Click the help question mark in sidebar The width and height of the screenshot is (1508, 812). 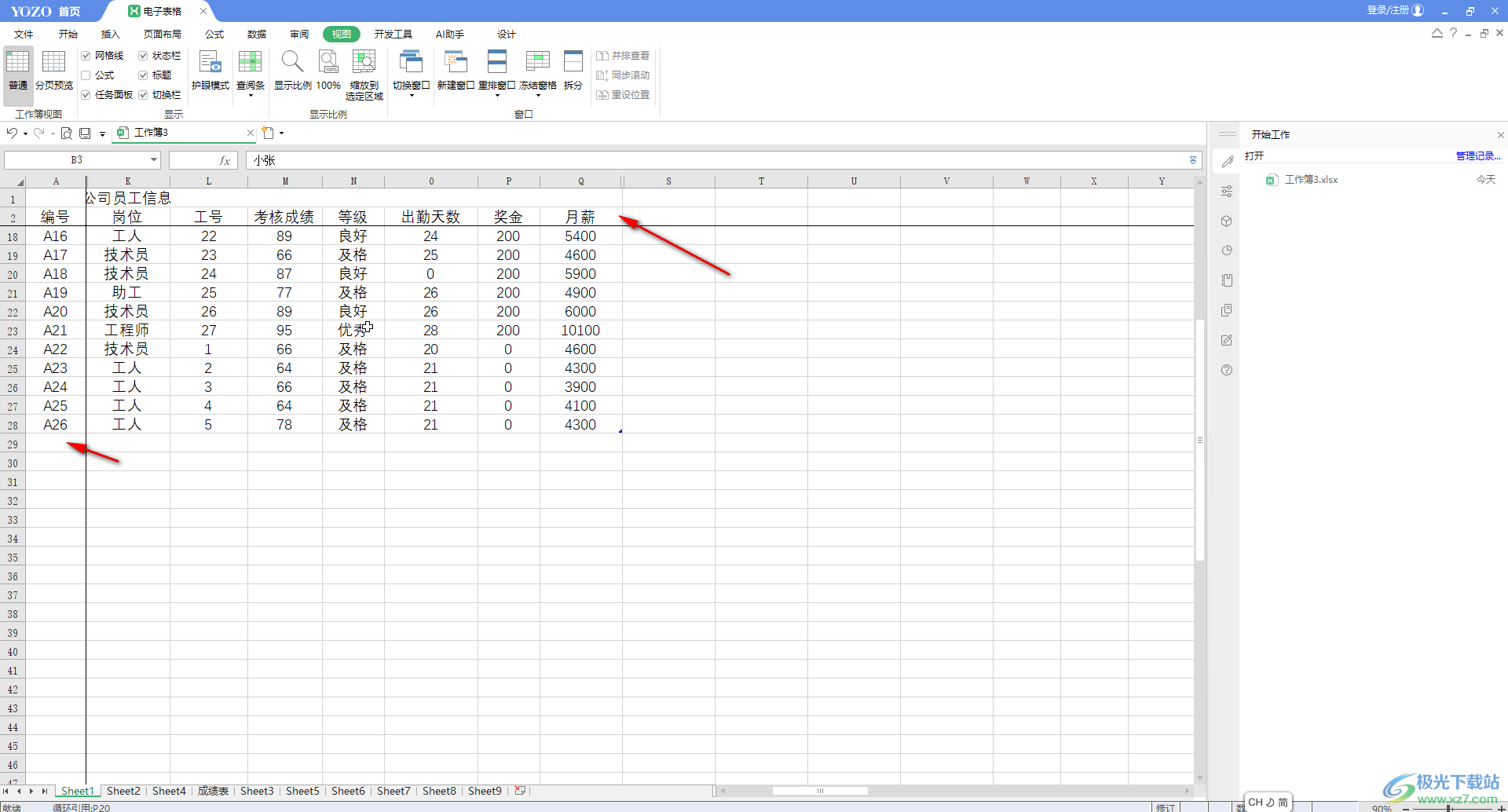[1227, 370]
